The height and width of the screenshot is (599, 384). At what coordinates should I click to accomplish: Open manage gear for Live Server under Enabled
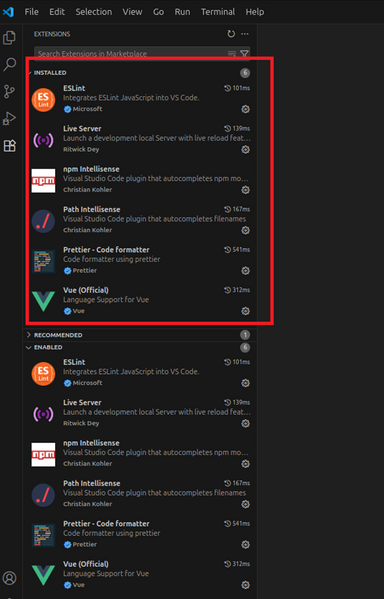click(x=245, y=424)
